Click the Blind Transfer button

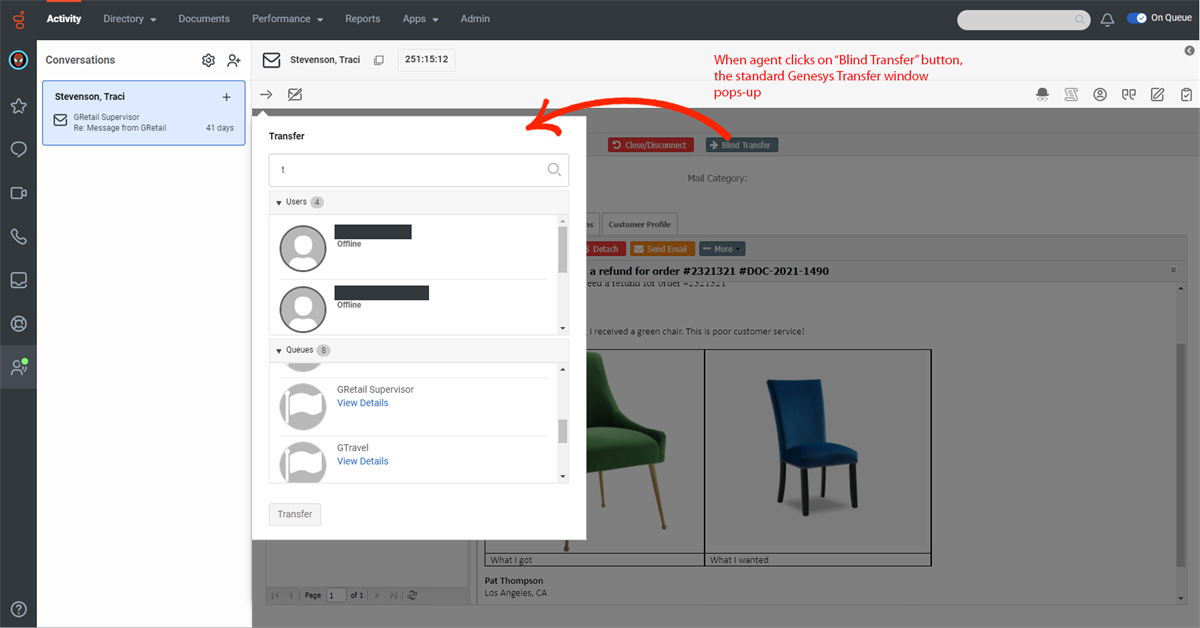741,145
